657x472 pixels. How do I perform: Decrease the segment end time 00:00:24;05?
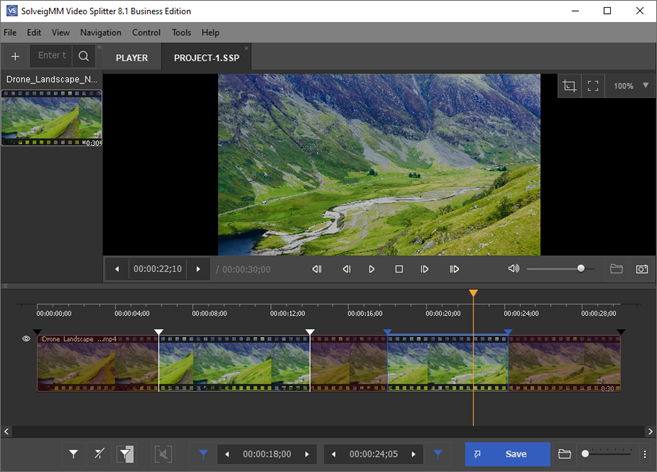click(x=334, y=454)
